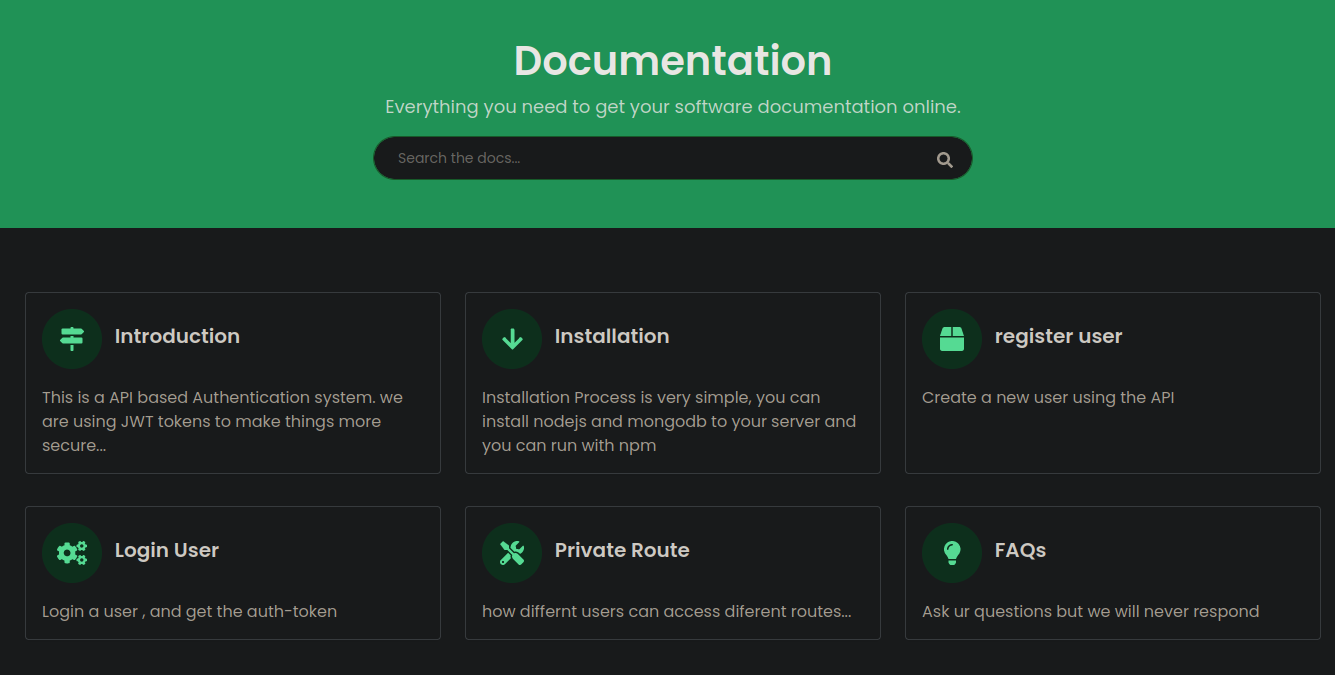Click the nodejs and mongodb installation text

[x=668, y=422]
